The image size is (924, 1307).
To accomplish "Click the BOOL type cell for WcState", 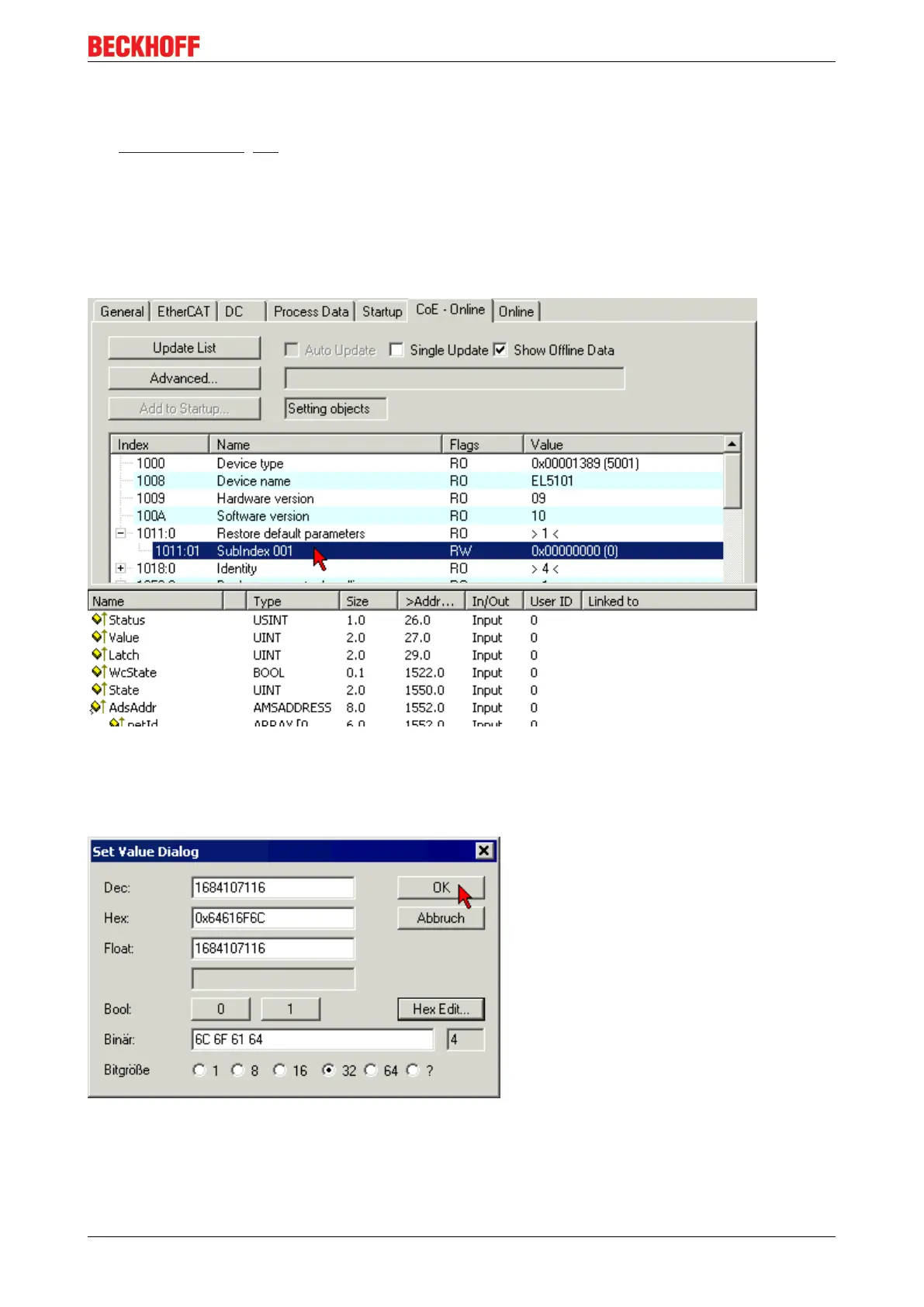I will point(268,673).
